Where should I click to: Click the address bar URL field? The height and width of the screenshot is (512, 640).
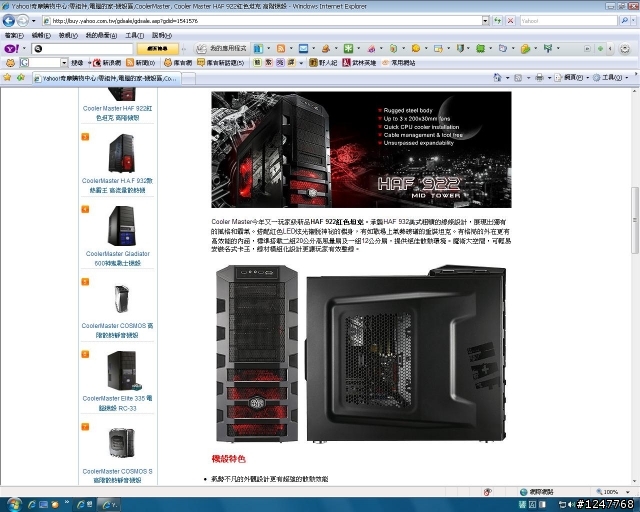click(x=262, y=20)
